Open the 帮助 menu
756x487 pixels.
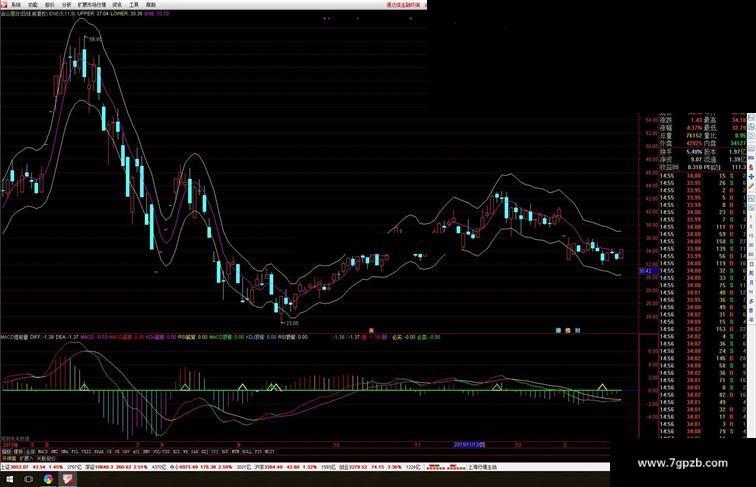pyautogui.click(x=151, y=4)
